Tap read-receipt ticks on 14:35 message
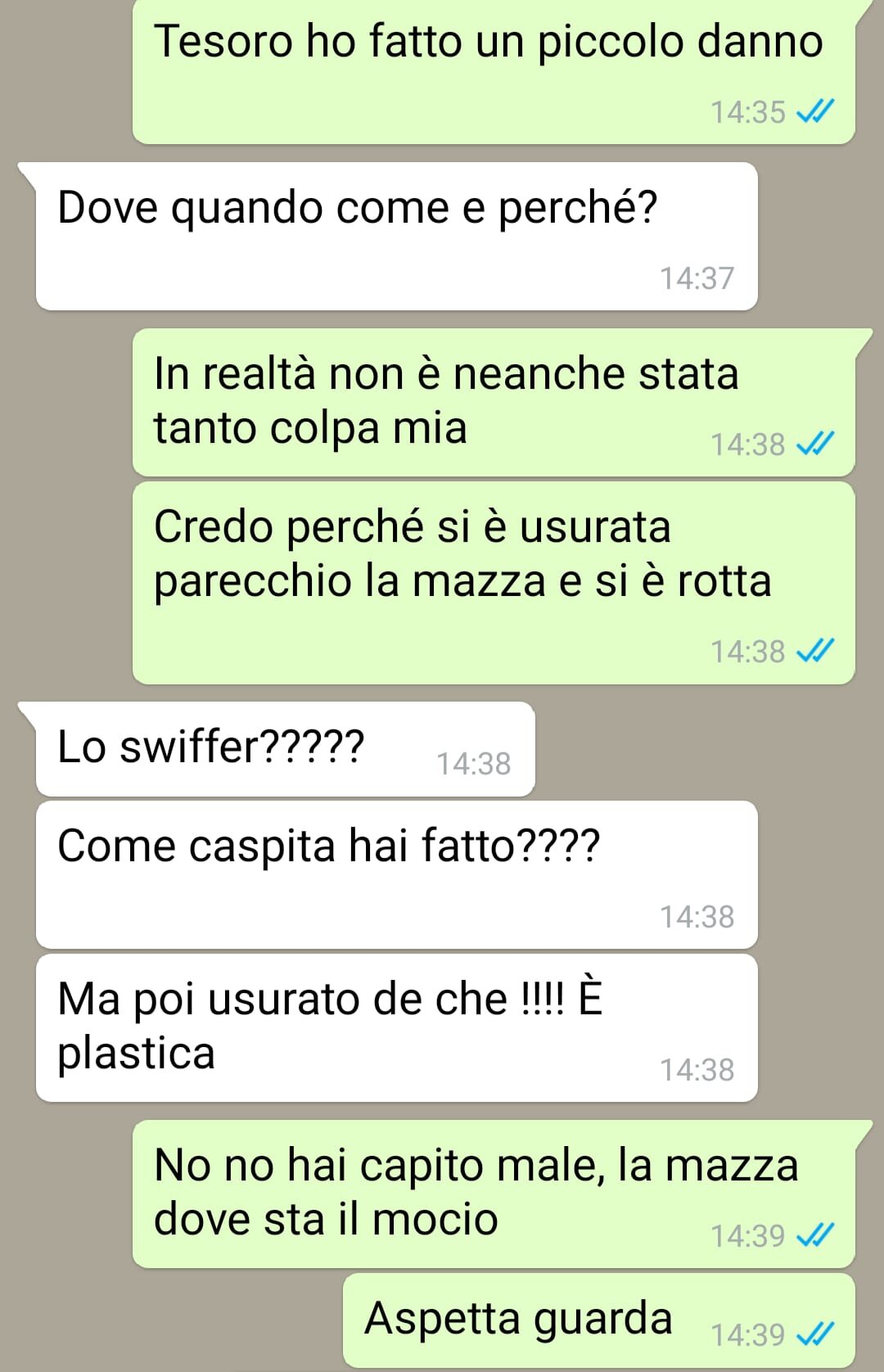The image size is (884, 1372). [x=815, y=111]
